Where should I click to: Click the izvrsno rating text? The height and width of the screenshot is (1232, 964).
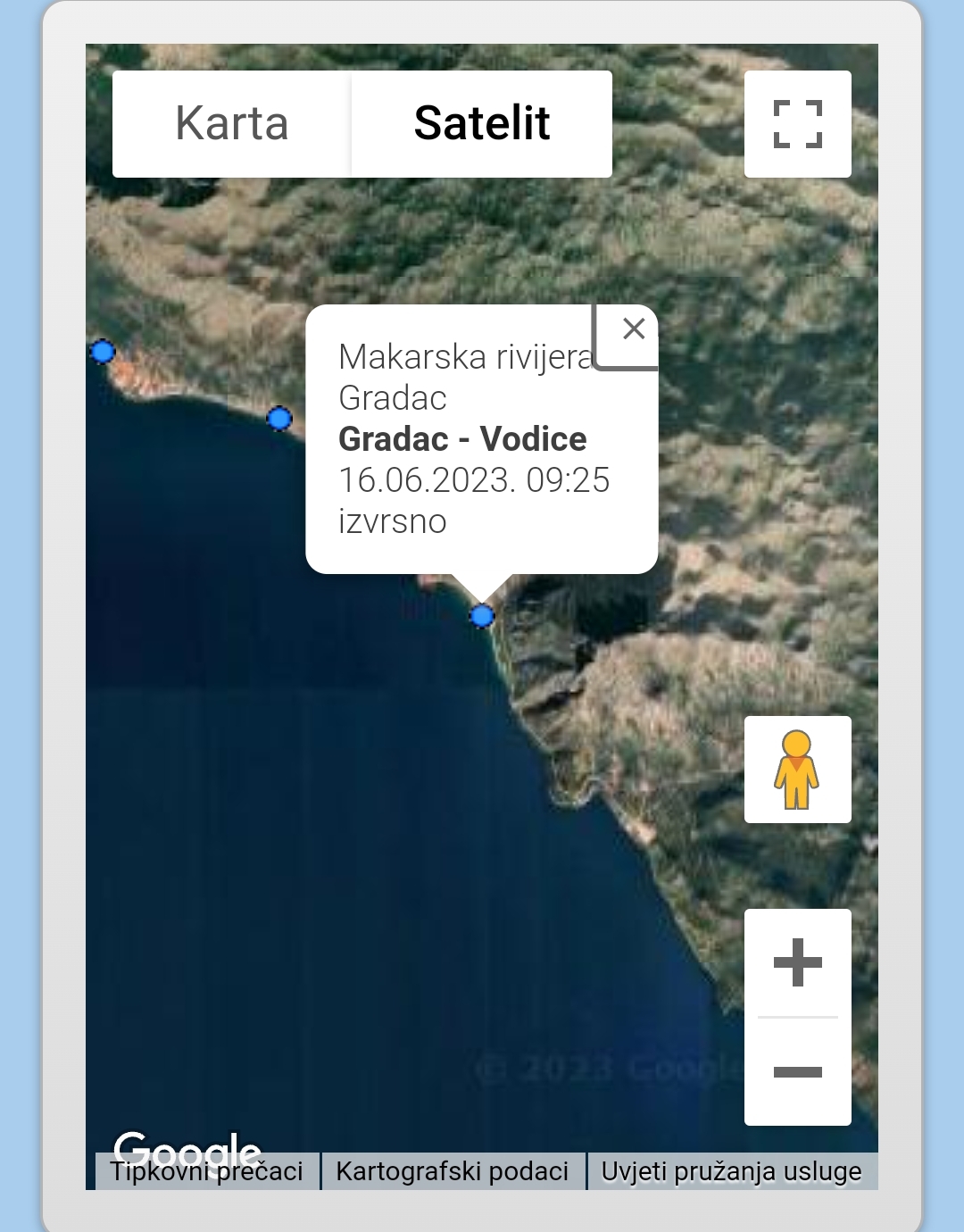coord(393,521)
